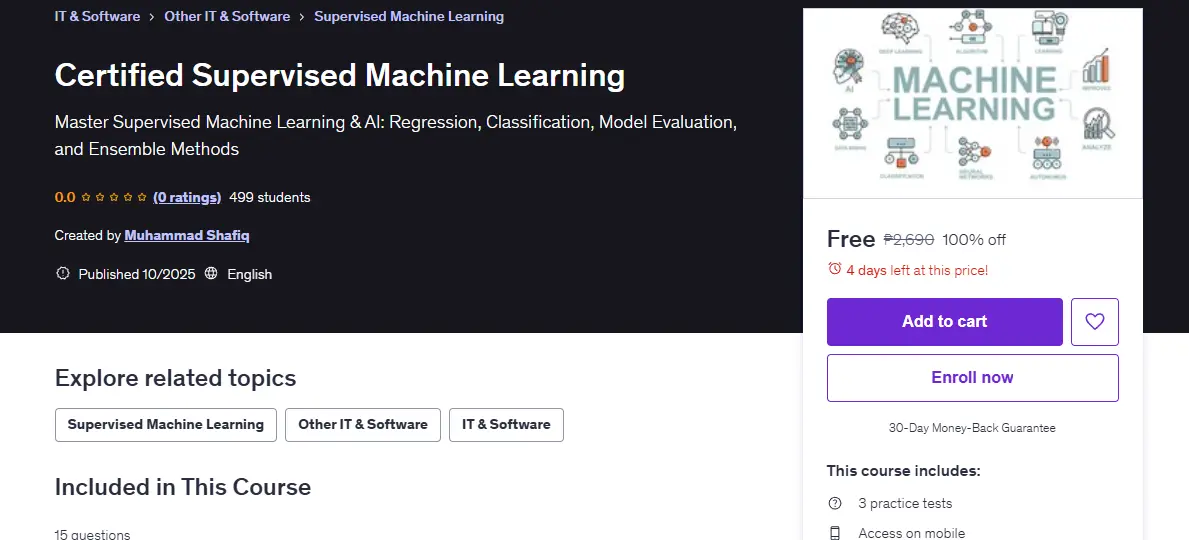The height and width of the screenshot is (540, 1189).
Task: Click the English language label
Action: (249, 274)
